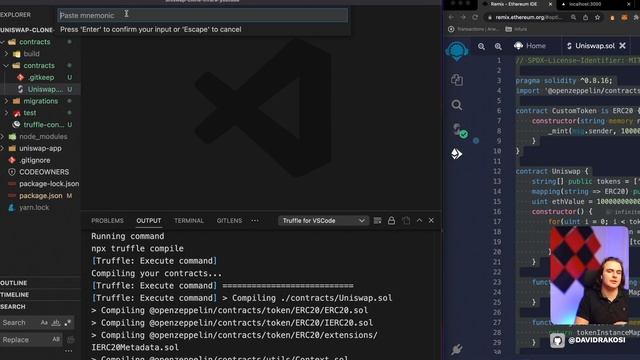
Task: Click the Remix logo at sidebar top
Action: click(x=457, y=51)
